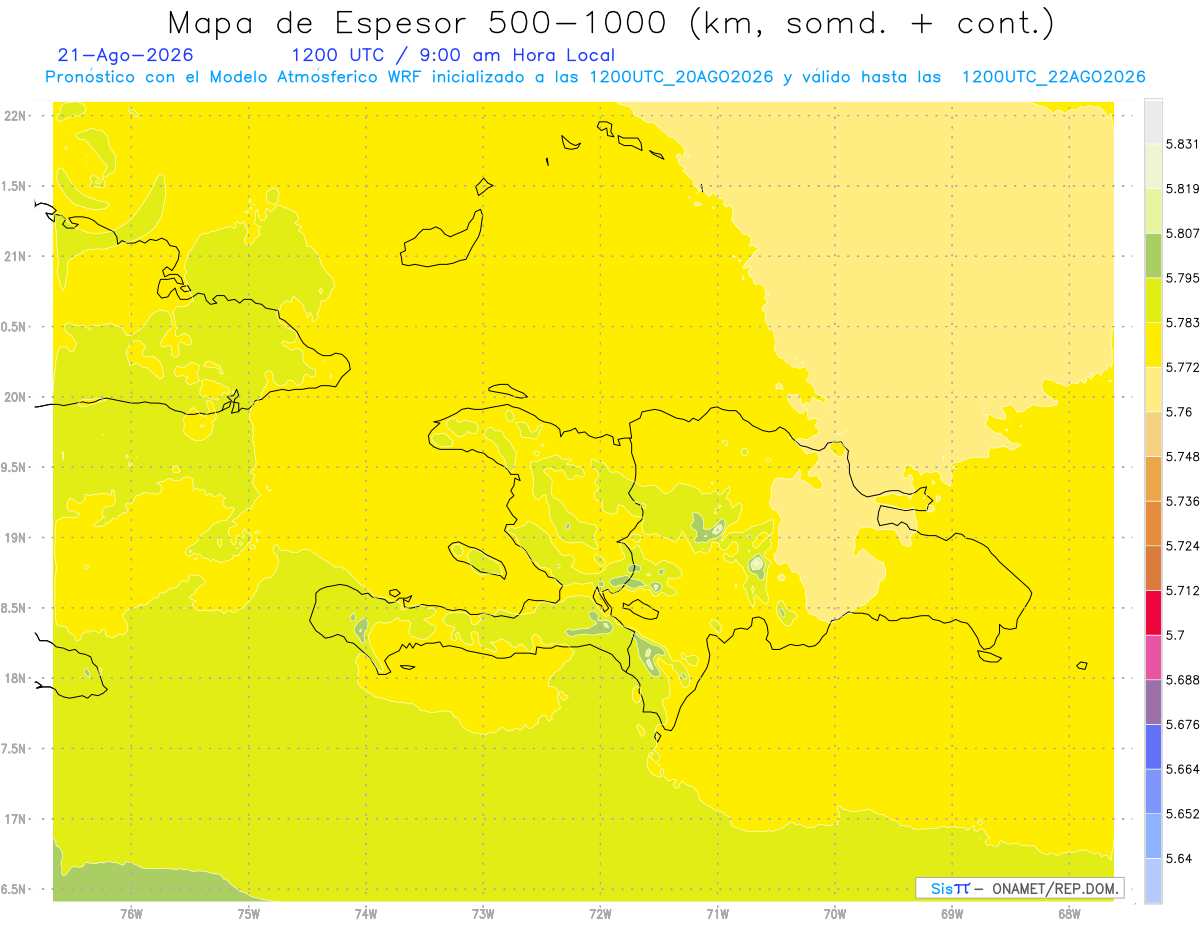Click the 68W longitude label
The image size is (1200, 927).
tap(1069, 914)
